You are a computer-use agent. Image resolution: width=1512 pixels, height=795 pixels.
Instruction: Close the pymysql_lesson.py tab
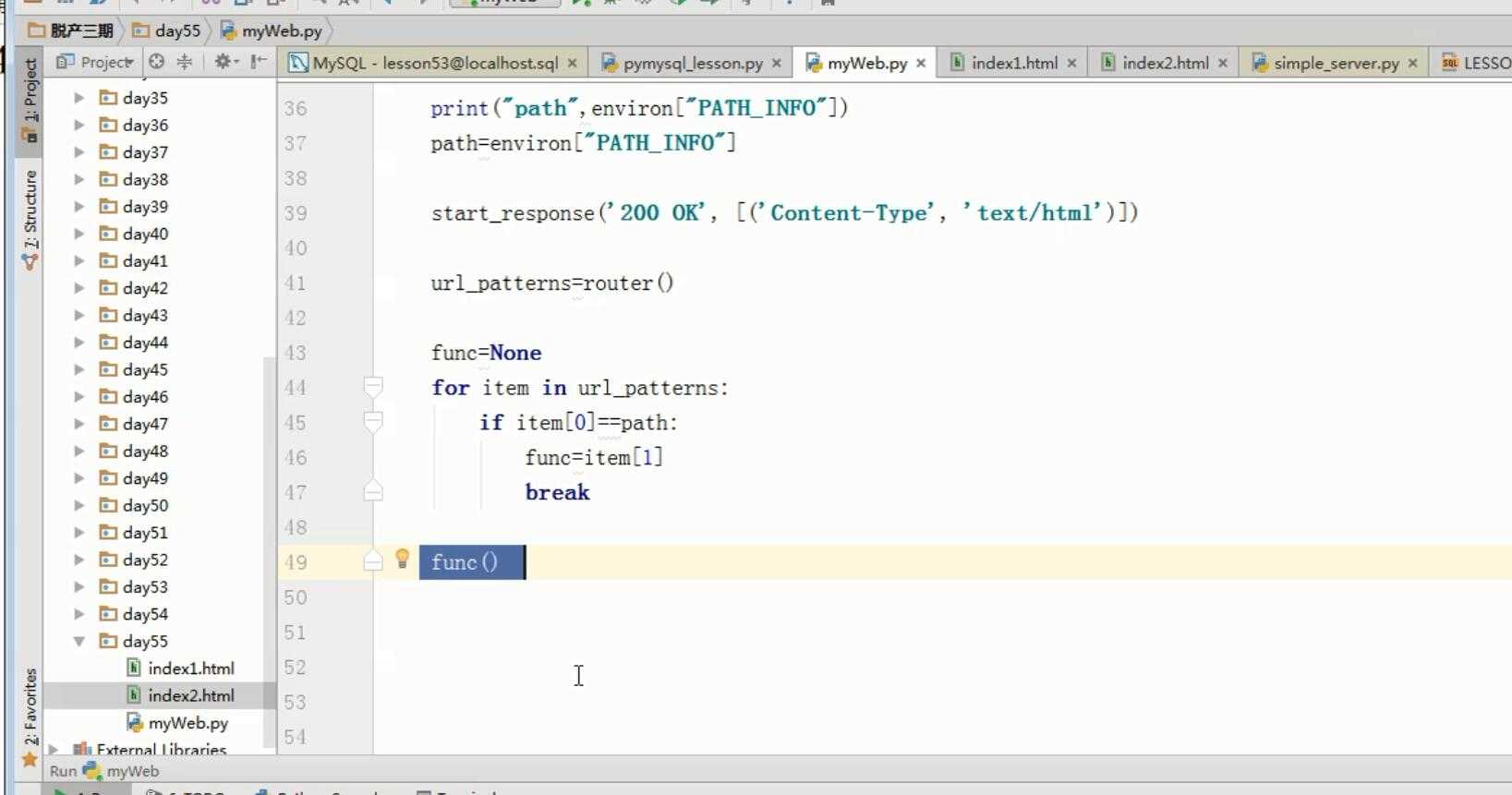pos(777,63)
